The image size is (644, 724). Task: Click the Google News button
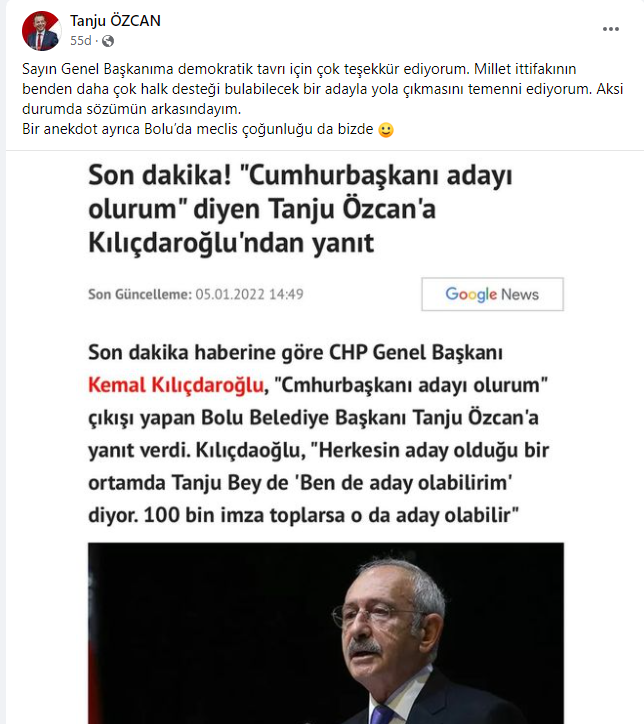point(492,294)
